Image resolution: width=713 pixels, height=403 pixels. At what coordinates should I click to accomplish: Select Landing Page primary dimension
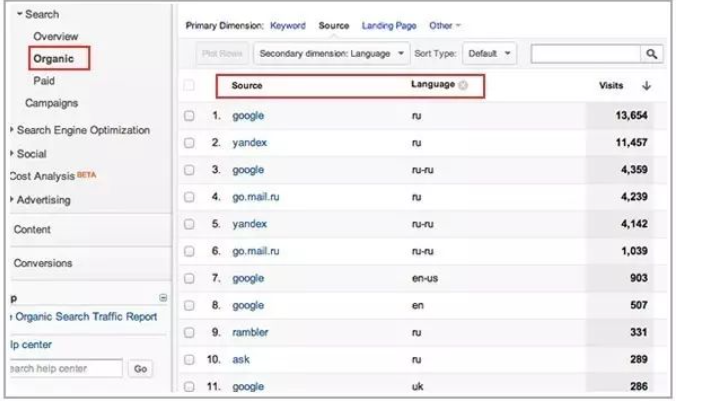(x=389, y=26)
